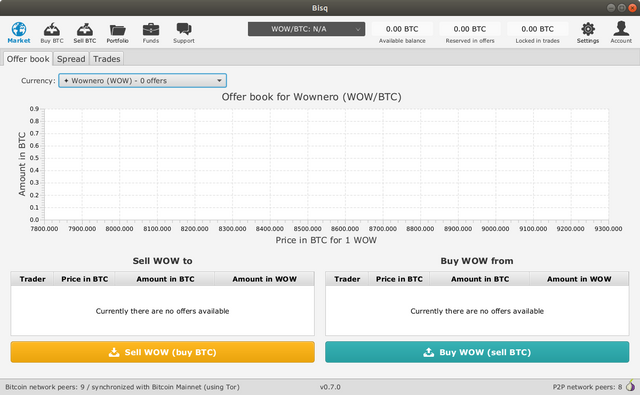This screenshot has height=395, width=640.
Task: Sort Buy table by Price in BTC
Action: click(399, 279)
